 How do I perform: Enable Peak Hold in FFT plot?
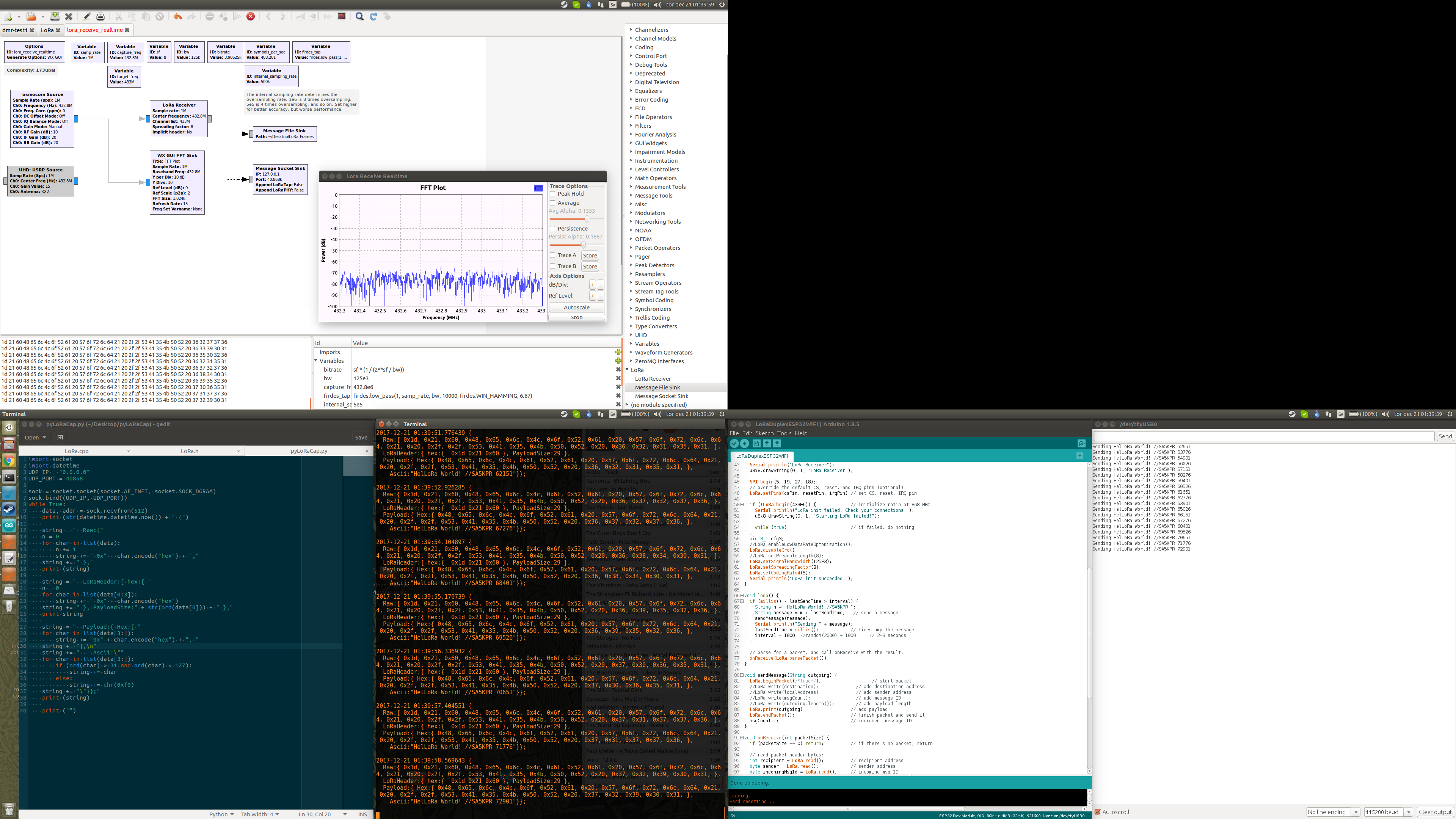tap(553, 194)
